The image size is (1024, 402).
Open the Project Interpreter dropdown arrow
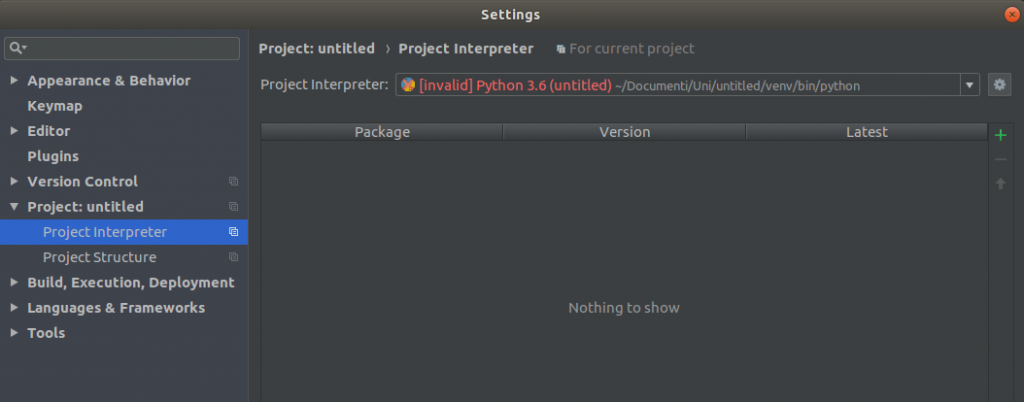pyautogui.click(x=969, y=85)
